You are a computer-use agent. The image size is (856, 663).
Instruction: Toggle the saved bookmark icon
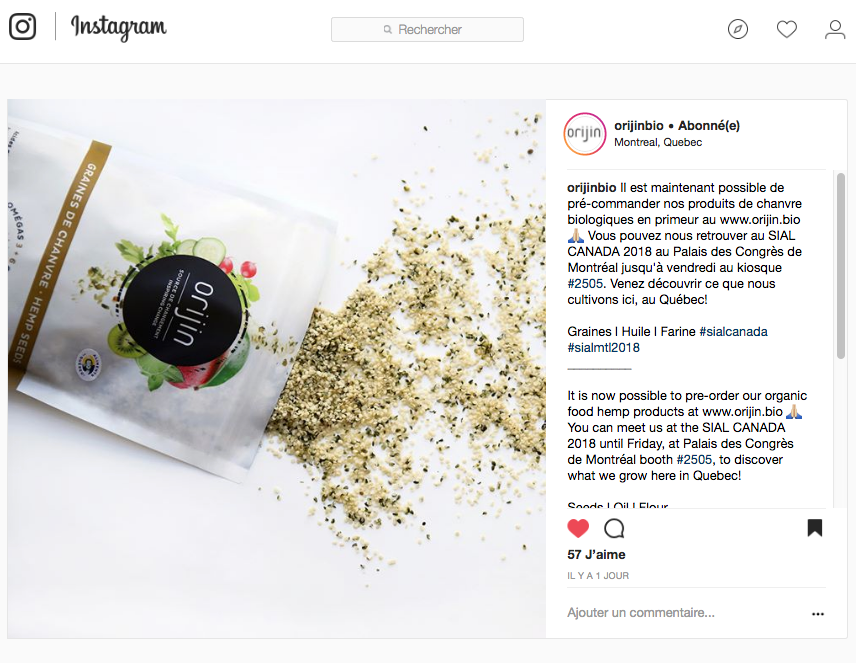815,528
